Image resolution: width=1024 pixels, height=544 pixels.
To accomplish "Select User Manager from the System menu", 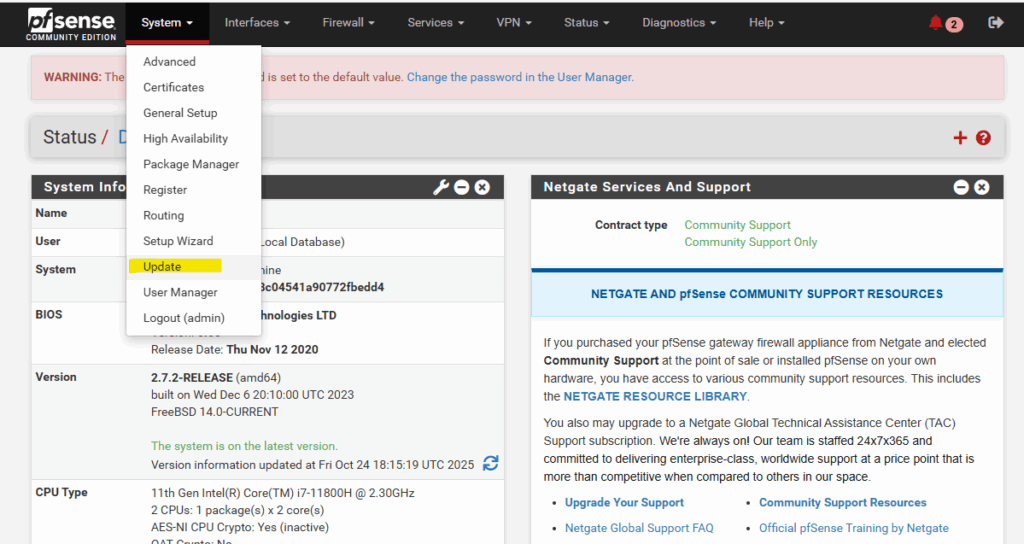I will 180,293.
